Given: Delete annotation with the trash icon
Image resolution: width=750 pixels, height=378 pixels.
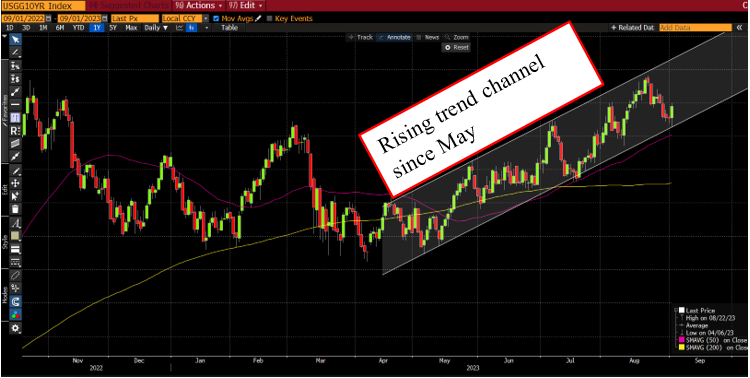Looking at the screenshot, I should pyautogui.click(x=15, y=209).
